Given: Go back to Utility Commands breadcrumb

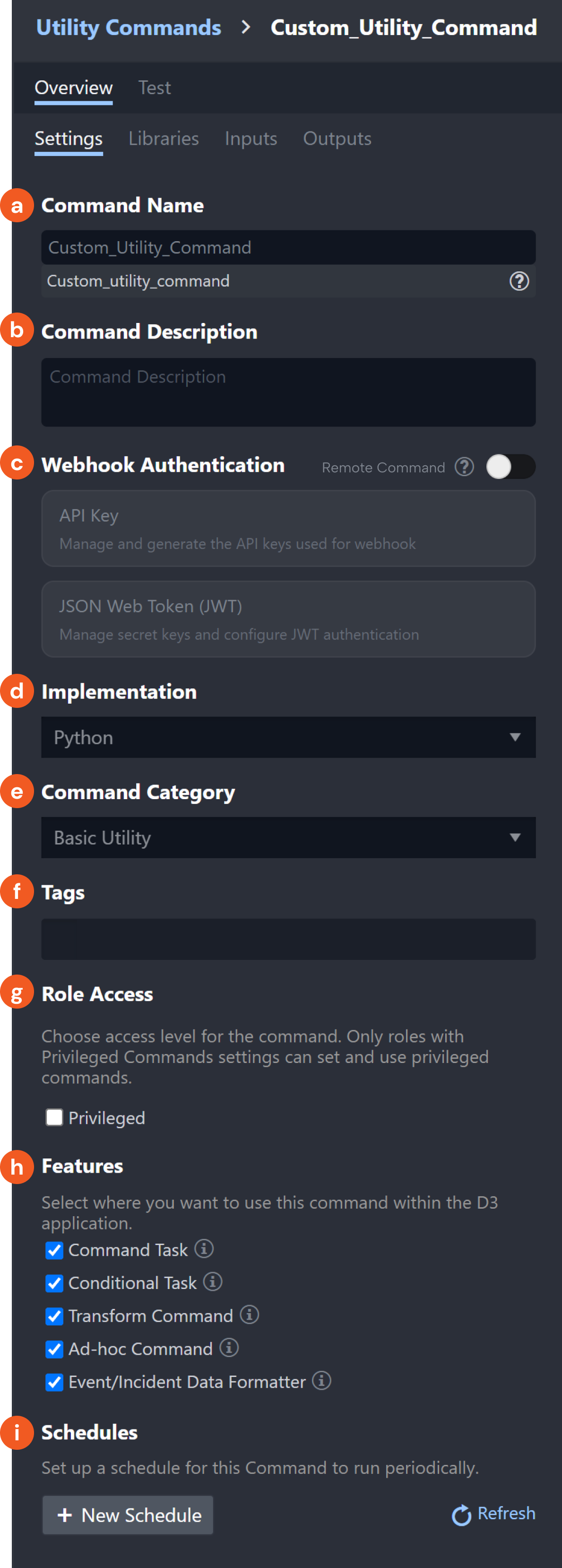Looking at the screenshot, I should point(129,27).
